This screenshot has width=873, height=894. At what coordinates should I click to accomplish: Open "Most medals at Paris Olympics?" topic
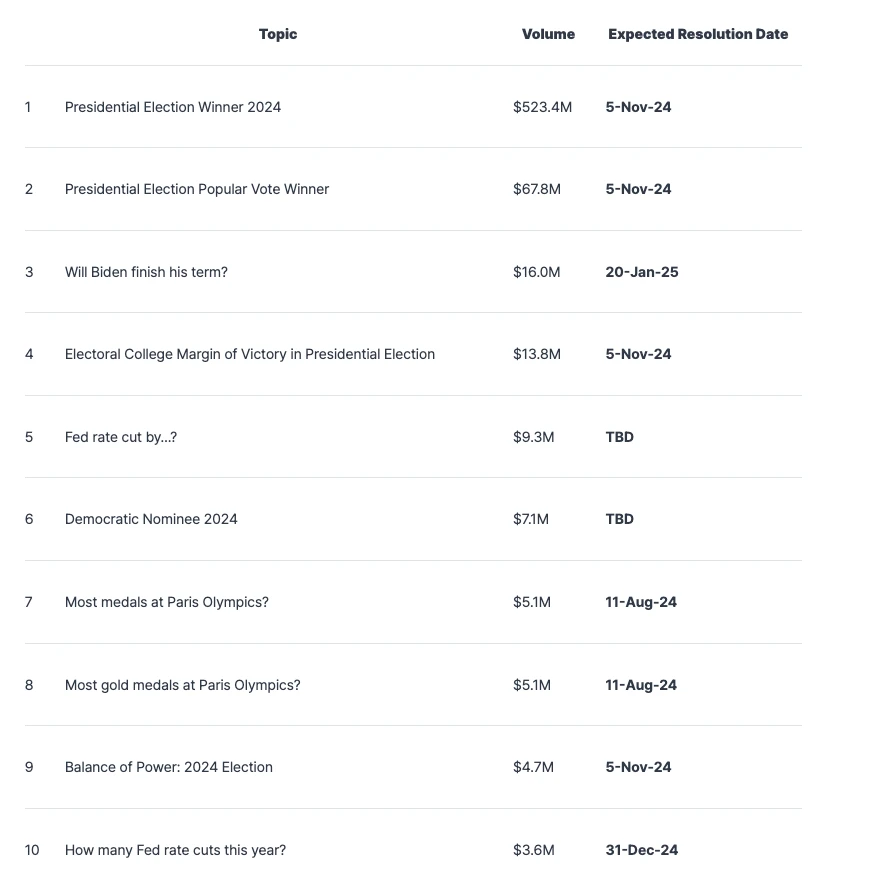(x=166, y=602)
